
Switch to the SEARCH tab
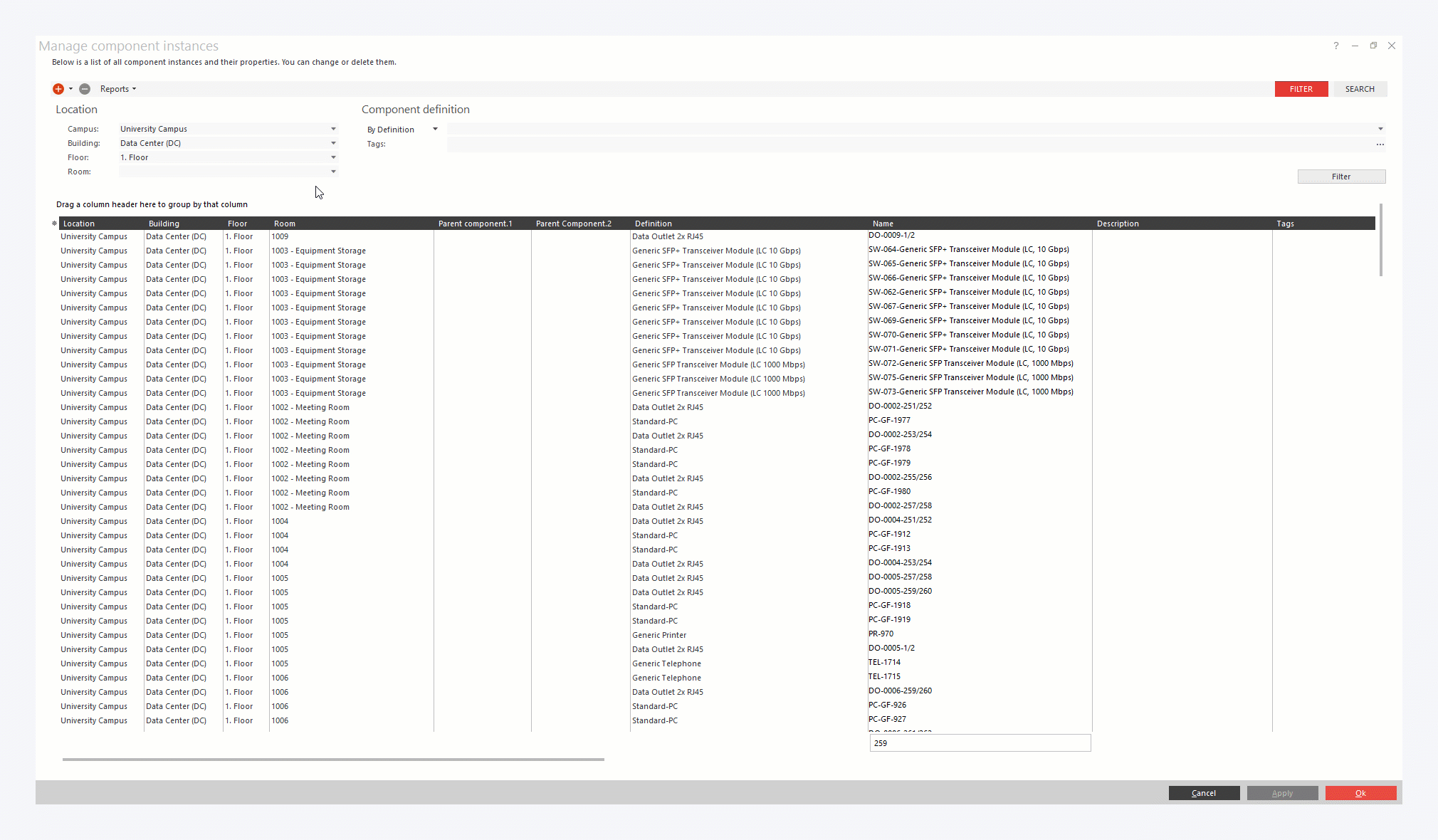[x=1360, y=89]
